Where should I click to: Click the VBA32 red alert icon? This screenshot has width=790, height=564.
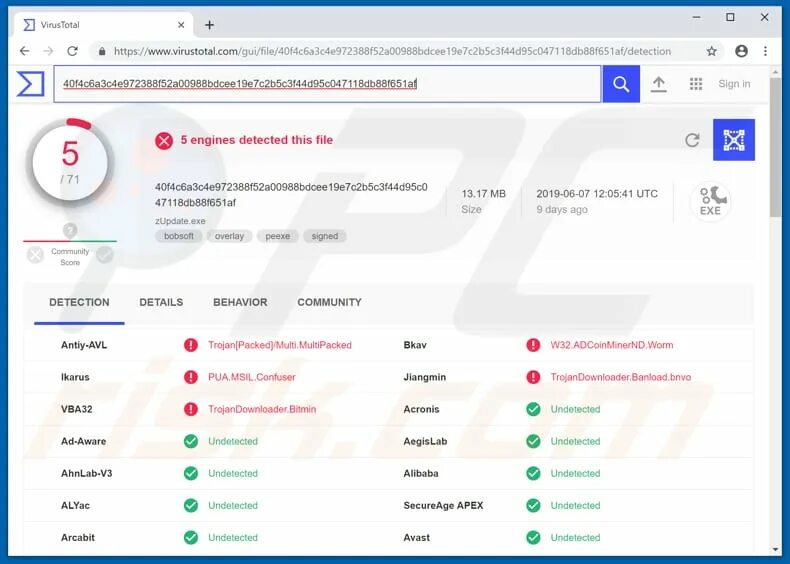[190, 409]
